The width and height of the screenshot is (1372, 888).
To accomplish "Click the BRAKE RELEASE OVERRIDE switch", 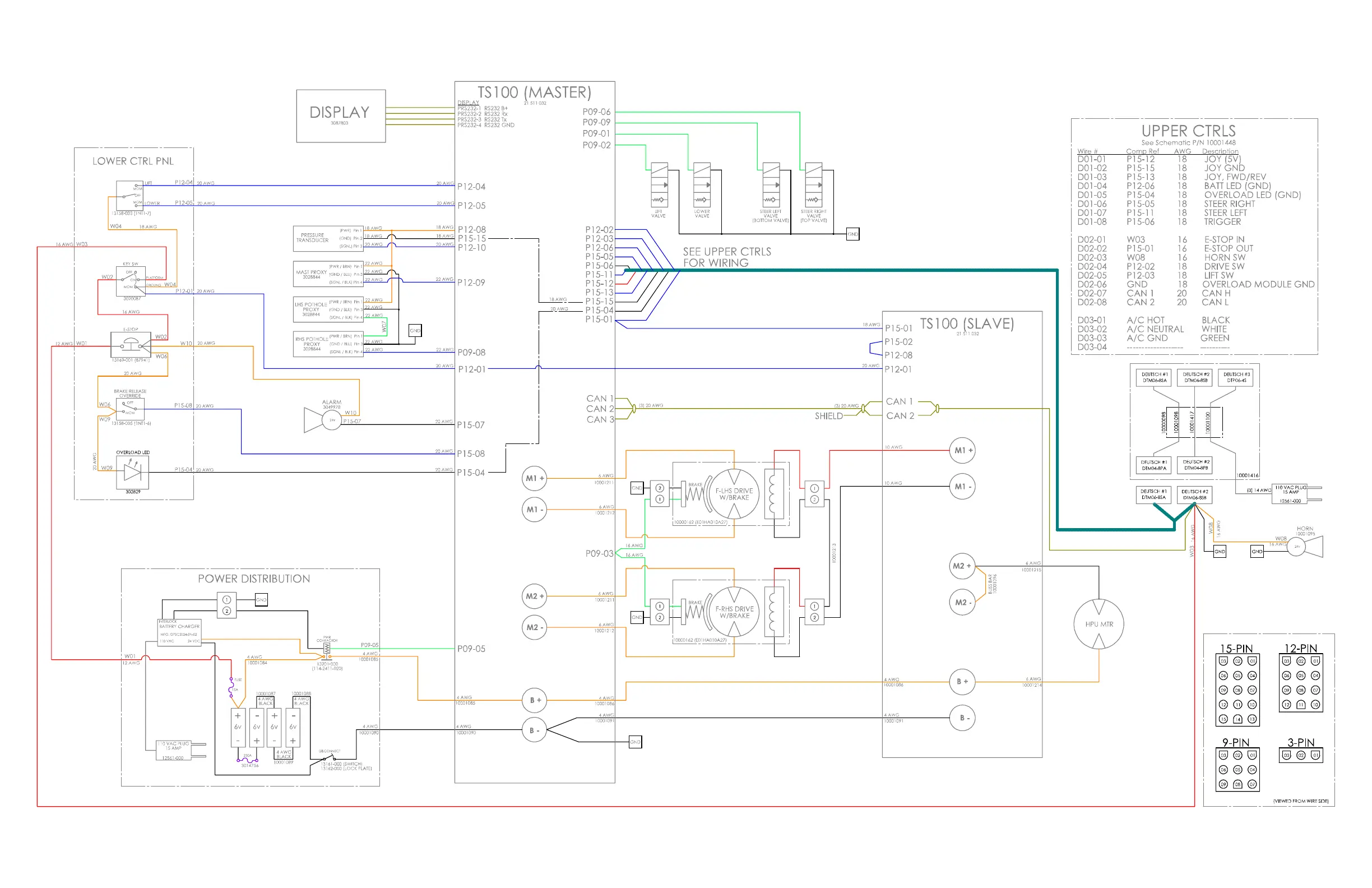I will (129, 409).
